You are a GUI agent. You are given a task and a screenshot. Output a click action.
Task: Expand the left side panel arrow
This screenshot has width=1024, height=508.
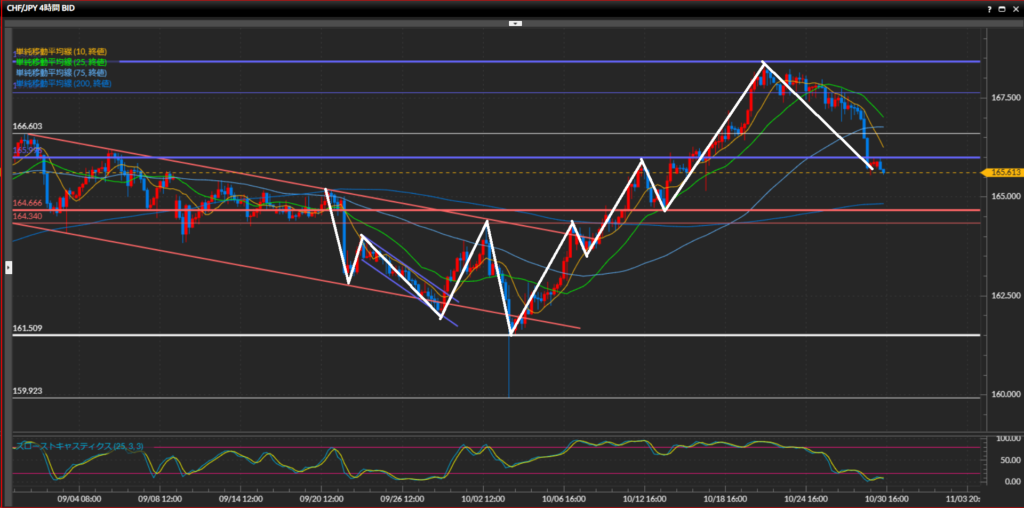9,267
